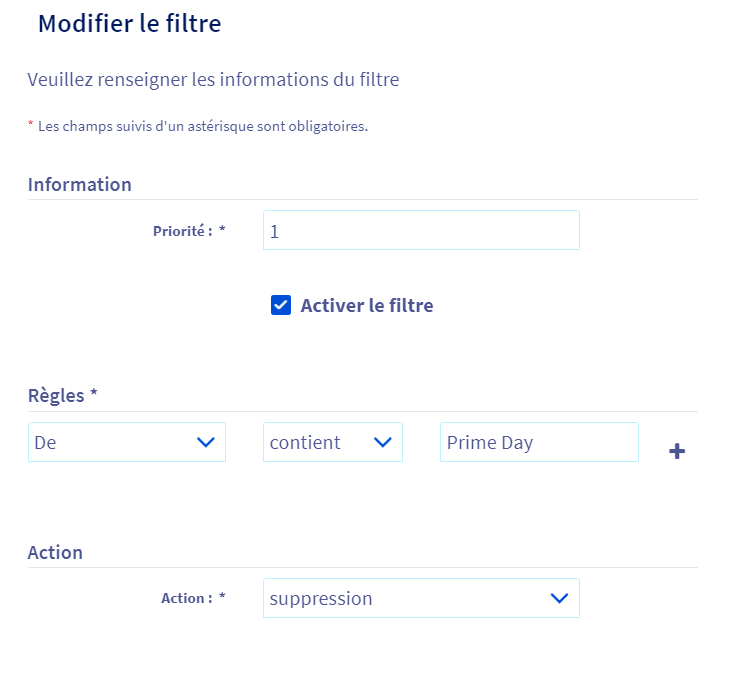The width and height of the screenshot is (729, 679).
Task: Click into the "Prime Day" rule value field
Action: tap(538, 442)
